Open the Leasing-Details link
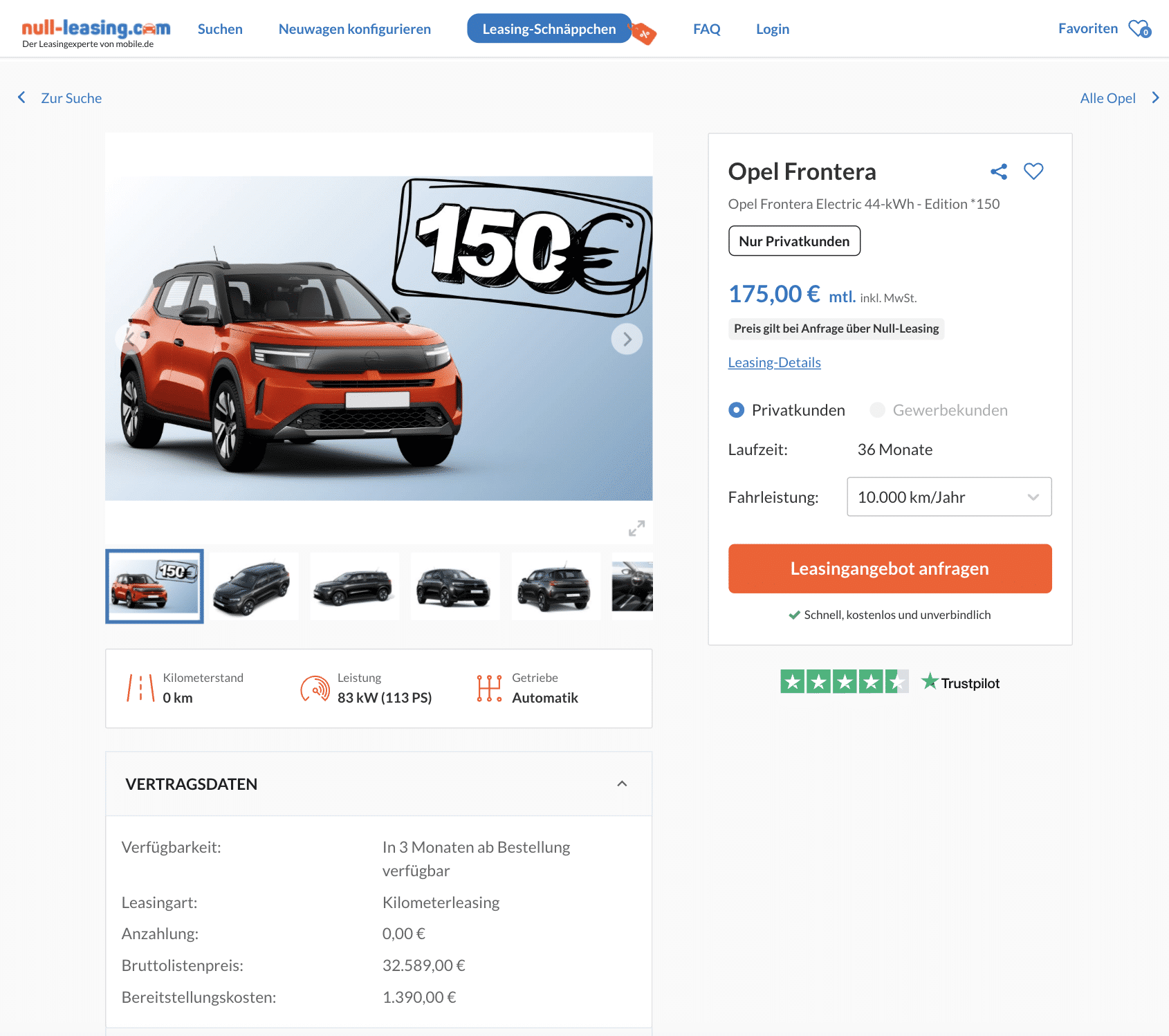The width and height of the screenshot is (1169, 1036). pyautogui.click(x=775, y=362)
